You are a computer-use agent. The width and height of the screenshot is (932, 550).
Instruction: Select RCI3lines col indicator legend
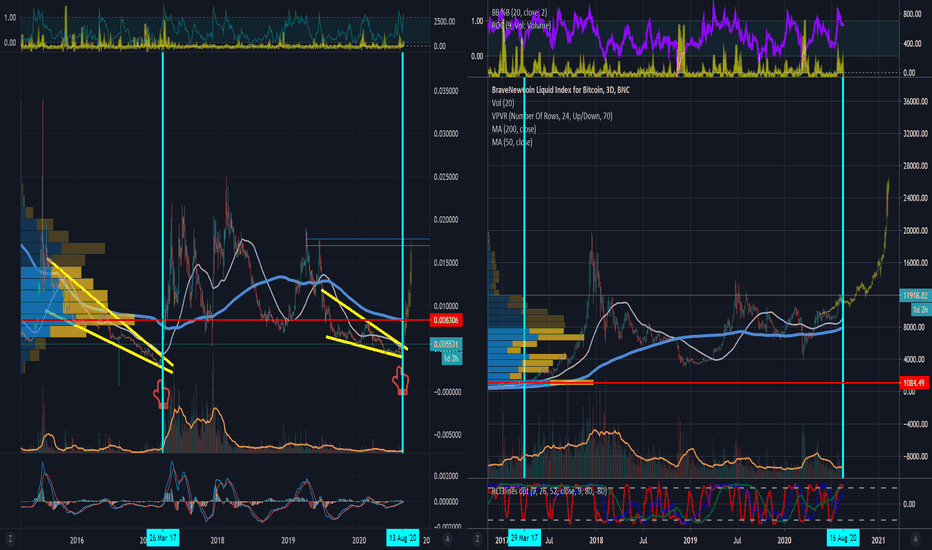[549, 491]
